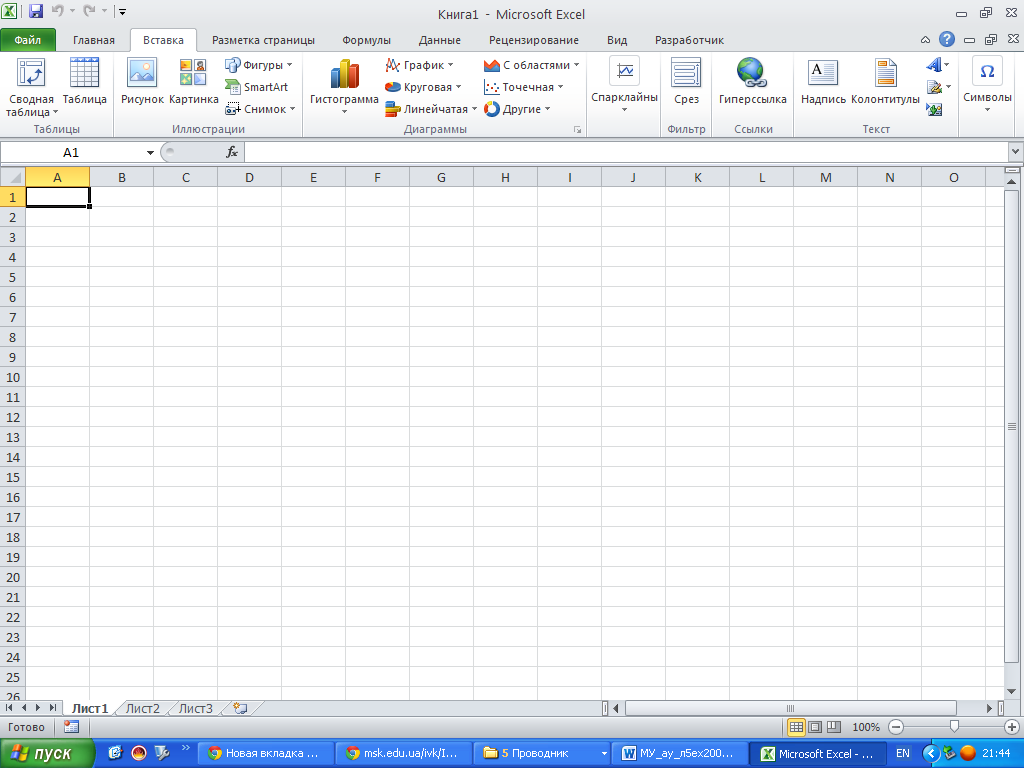Save the workbook from quick access toolbar
Screen dimensions: 1024x768
[x=35, y=11]
